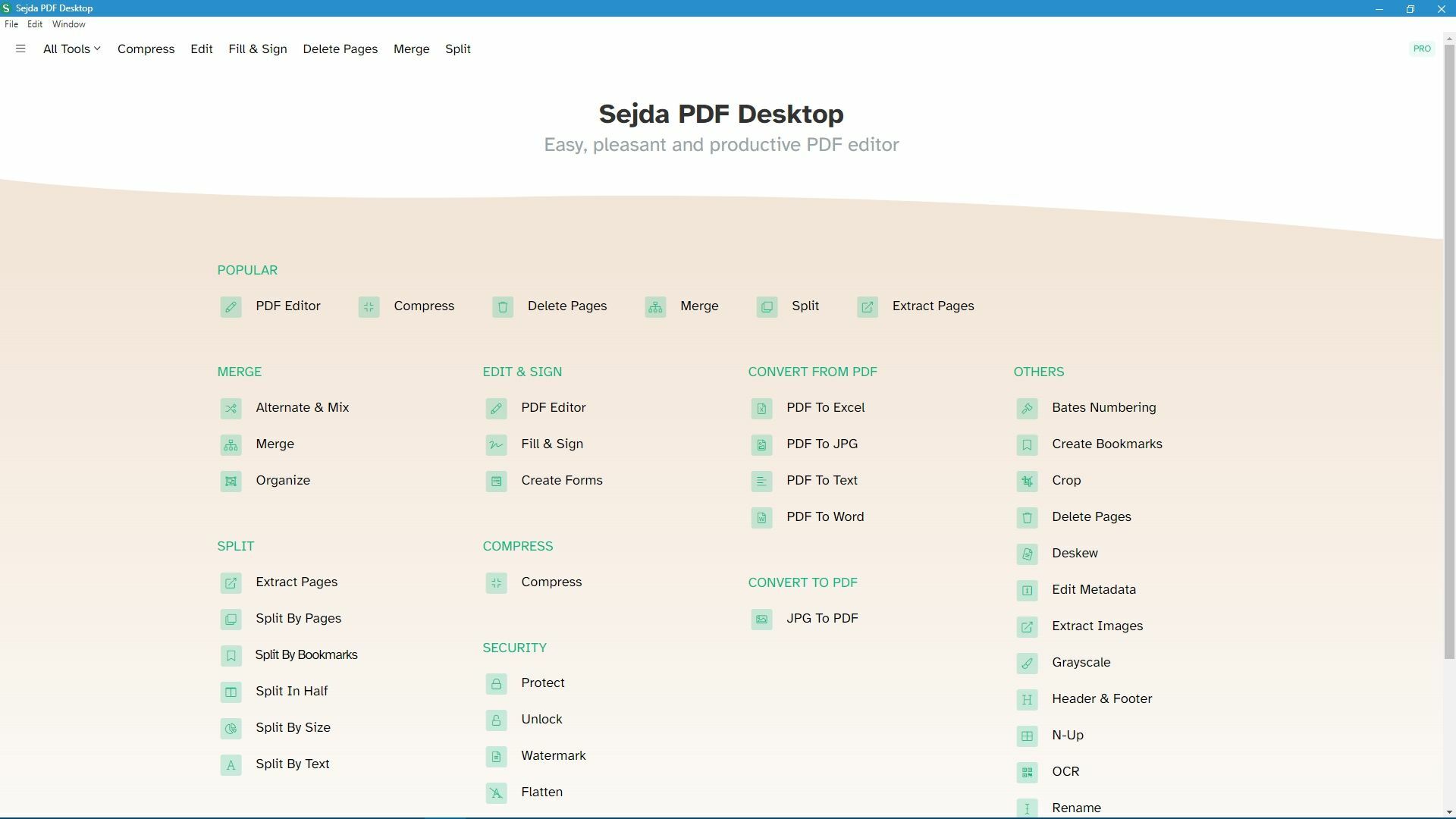Viewport: 1456px width, 819px height.
Task: Click Extract Pages icon under Popular
Action: pos(868,307)
